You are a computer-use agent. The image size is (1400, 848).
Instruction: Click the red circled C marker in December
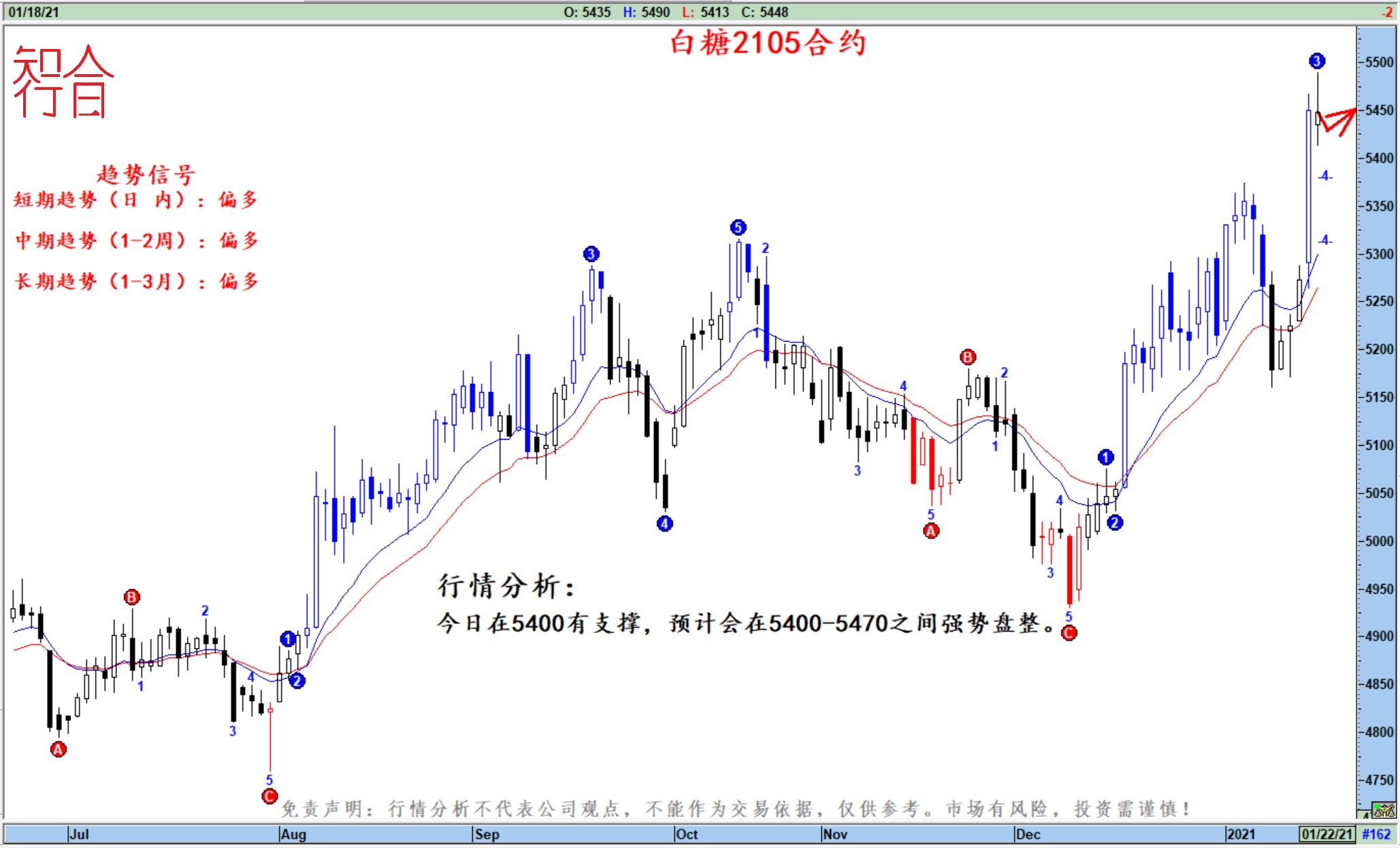pos(1069,633)
